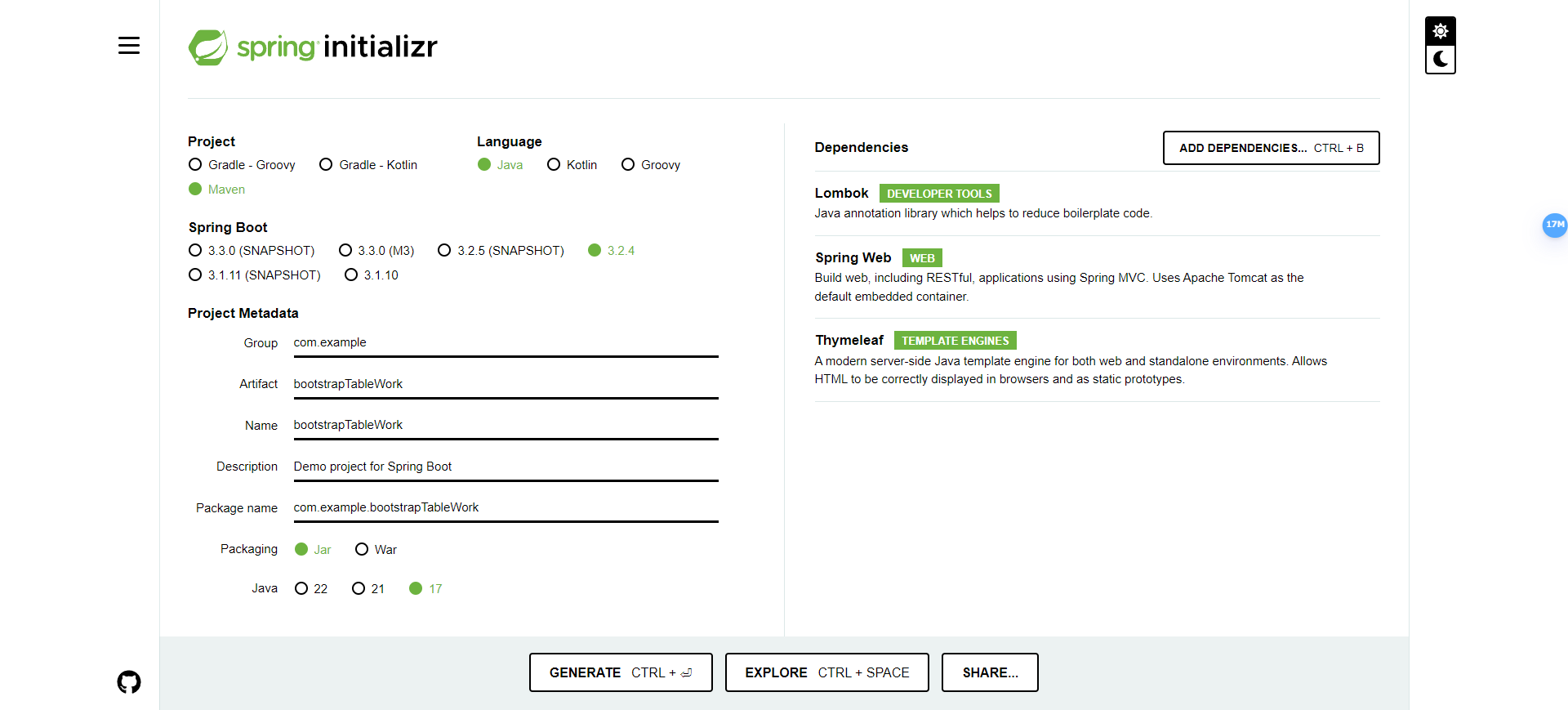This screenshot has width=1568, height=710.
Task: Click Add Dependencies button
Action: tap(1271, 148)
